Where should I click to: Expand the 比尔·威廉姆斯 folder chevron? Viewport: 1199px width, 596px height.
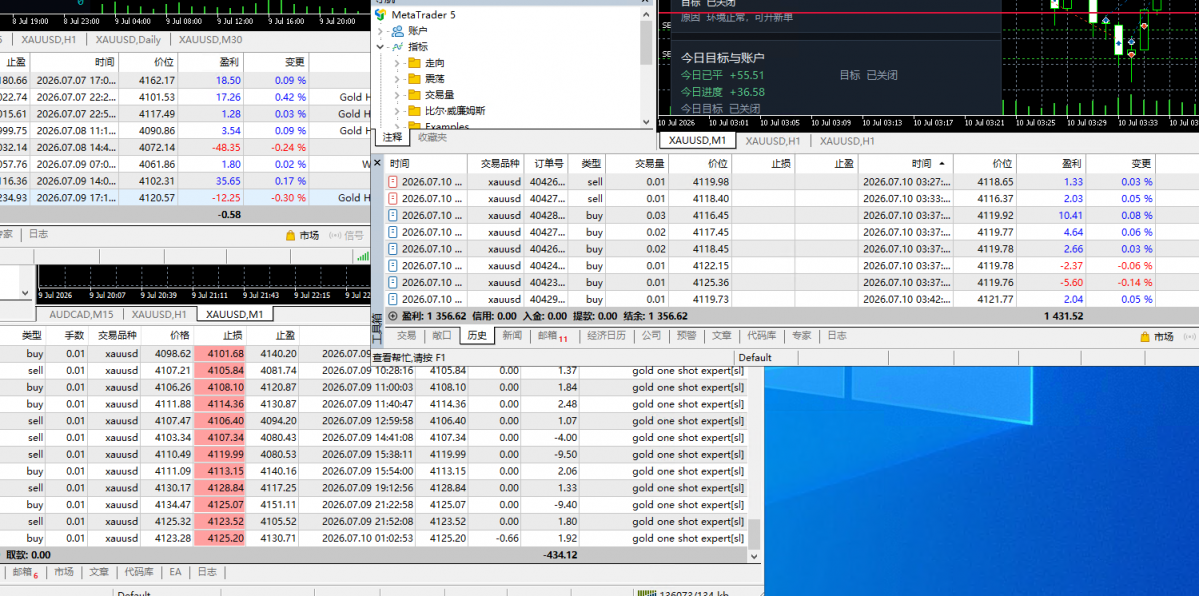[397, 111]
